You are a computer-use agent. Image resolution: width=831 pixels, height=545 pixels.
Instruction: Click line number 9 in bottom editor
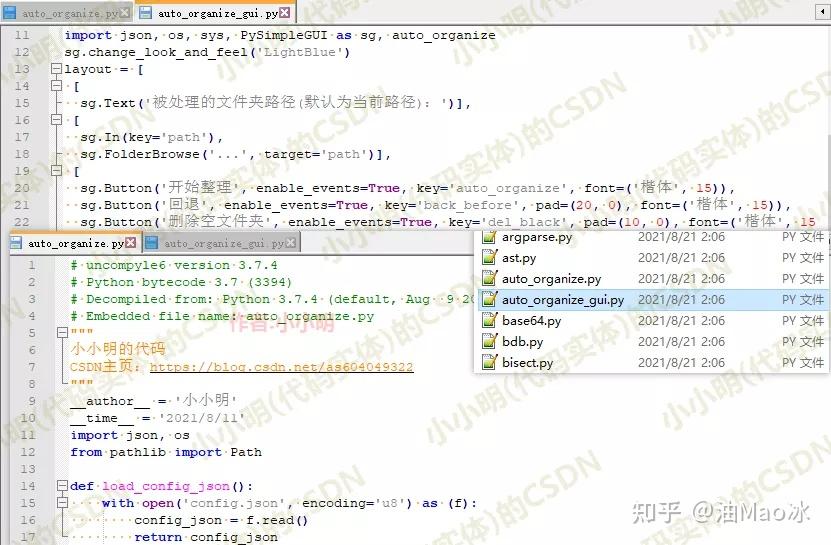click(x=32, y=401)
